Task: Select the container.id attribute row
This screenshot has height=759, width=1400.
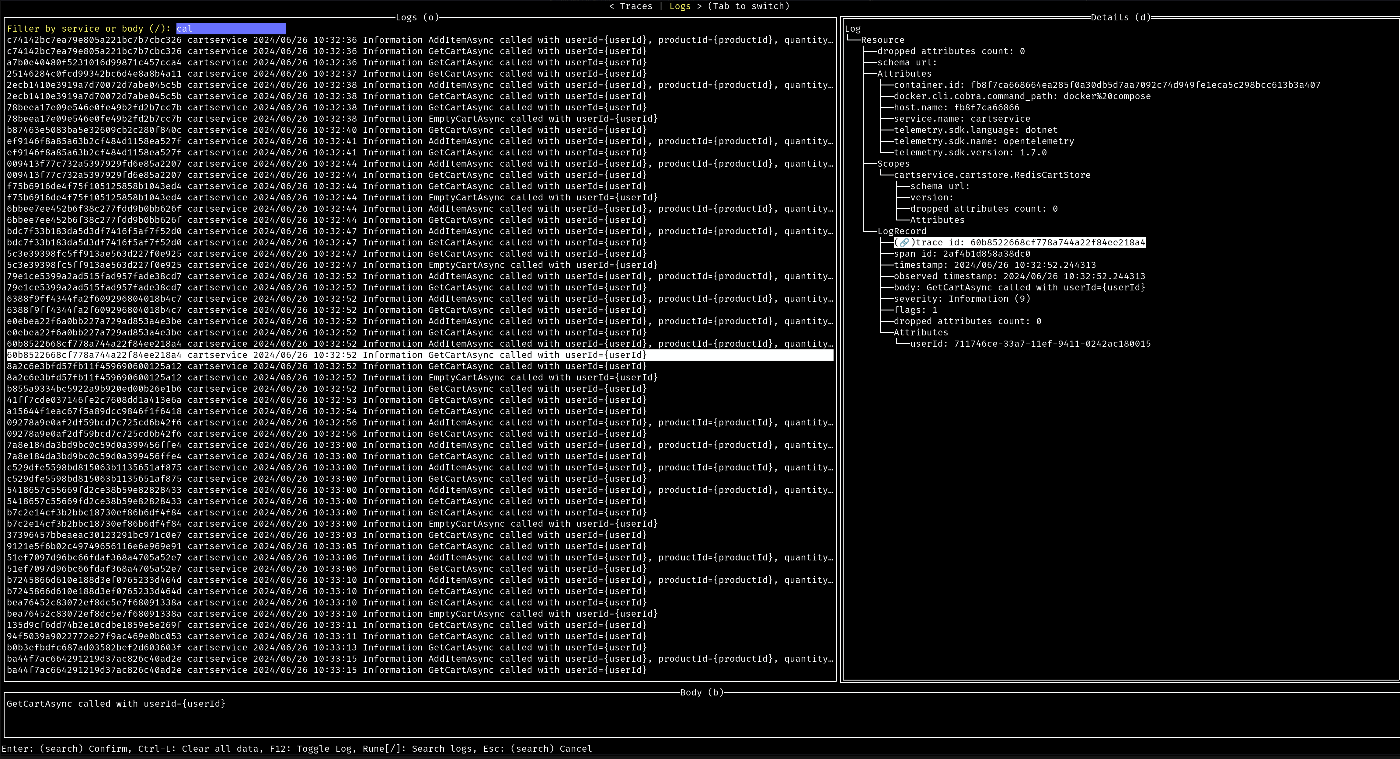Action: pos(1107,85)
